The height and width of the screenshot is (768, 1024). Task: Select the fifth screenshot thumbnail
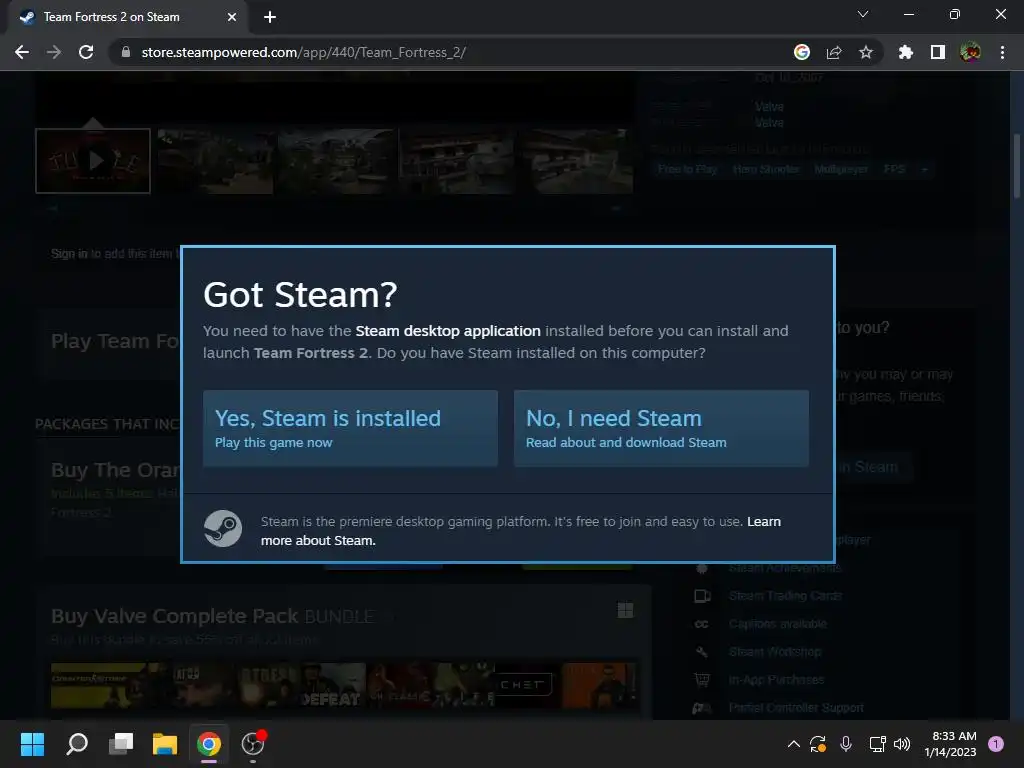577,161
